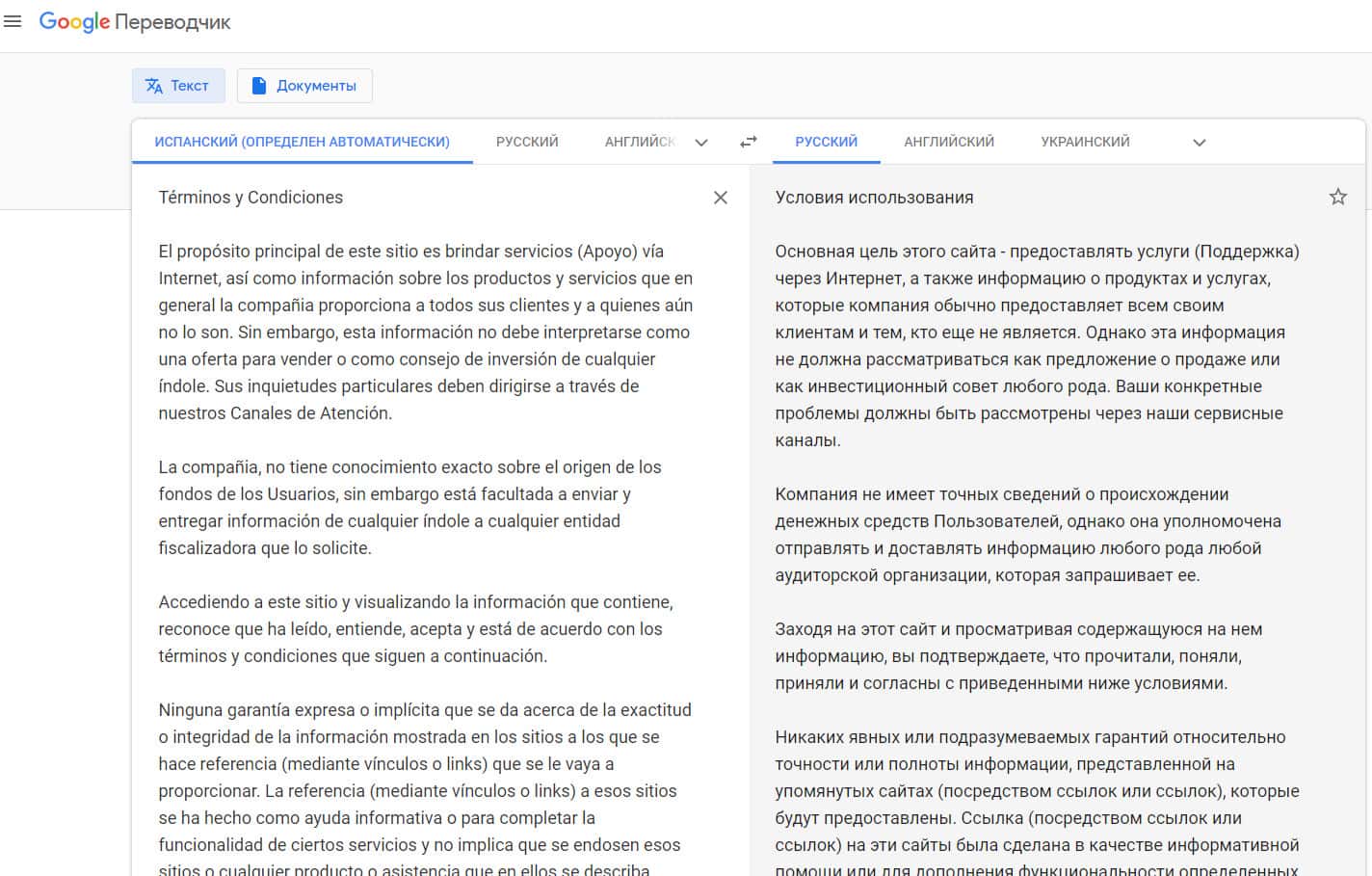Image resolution: width=1372 pixels, height=876 pixels.
Task: Expand the target language list chevron
Action: click(1199, 143)
